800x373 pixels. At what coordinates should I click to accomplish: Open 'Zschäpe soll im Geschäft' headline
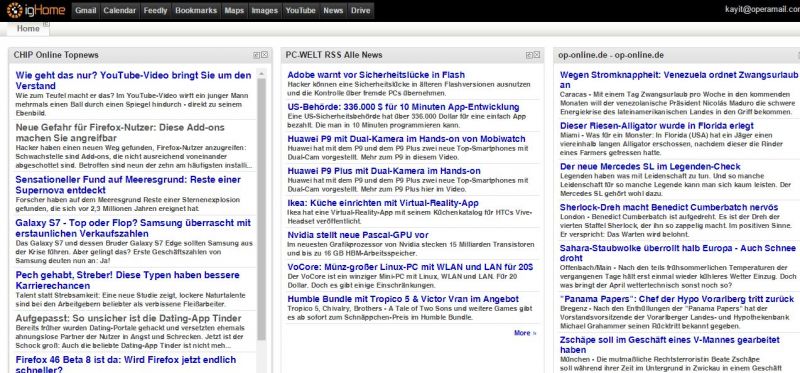[x=670, y=345]
